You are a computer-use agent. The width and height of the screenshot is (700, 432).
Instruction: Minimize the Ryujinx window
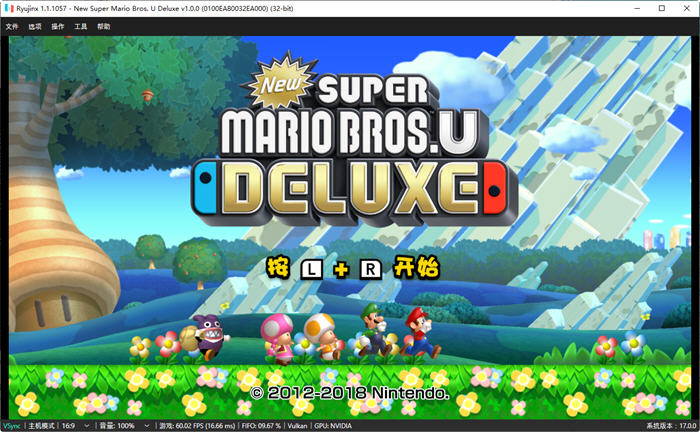click(638, 8)
